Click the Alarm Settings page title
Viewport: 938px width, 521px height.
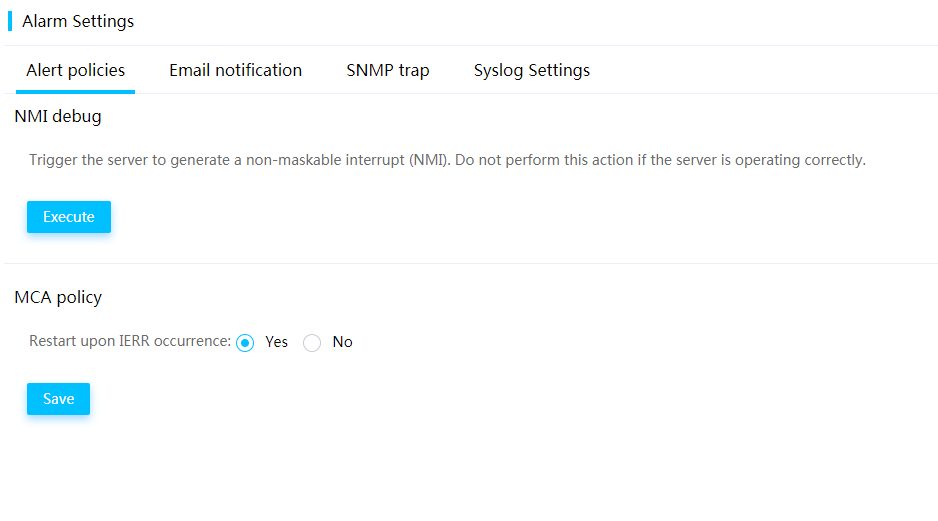pos(78,21)
